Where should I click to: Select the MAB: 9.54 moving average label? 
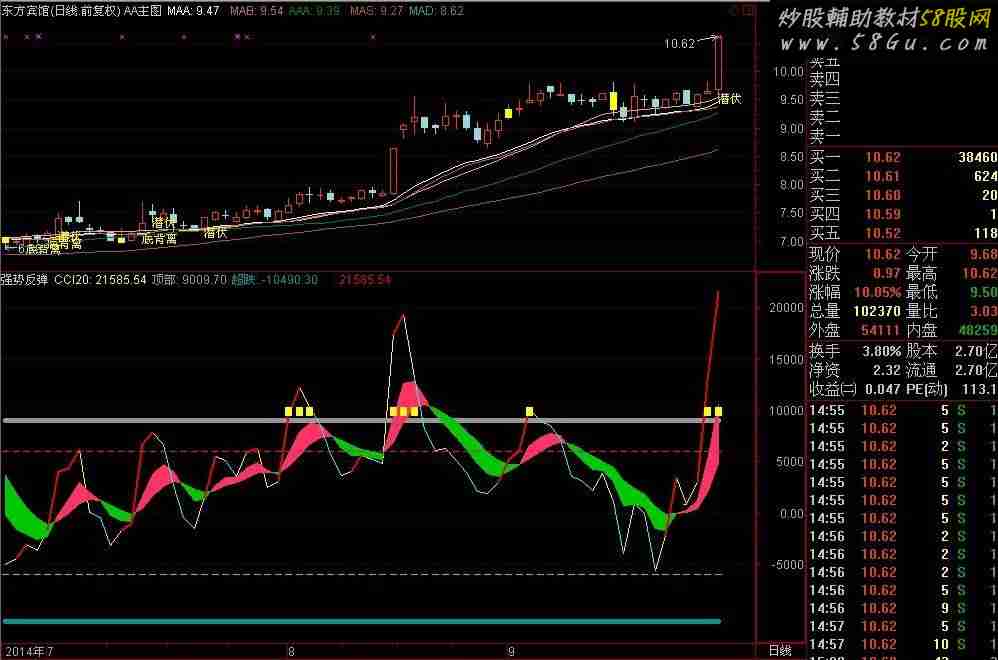[257, 11]
